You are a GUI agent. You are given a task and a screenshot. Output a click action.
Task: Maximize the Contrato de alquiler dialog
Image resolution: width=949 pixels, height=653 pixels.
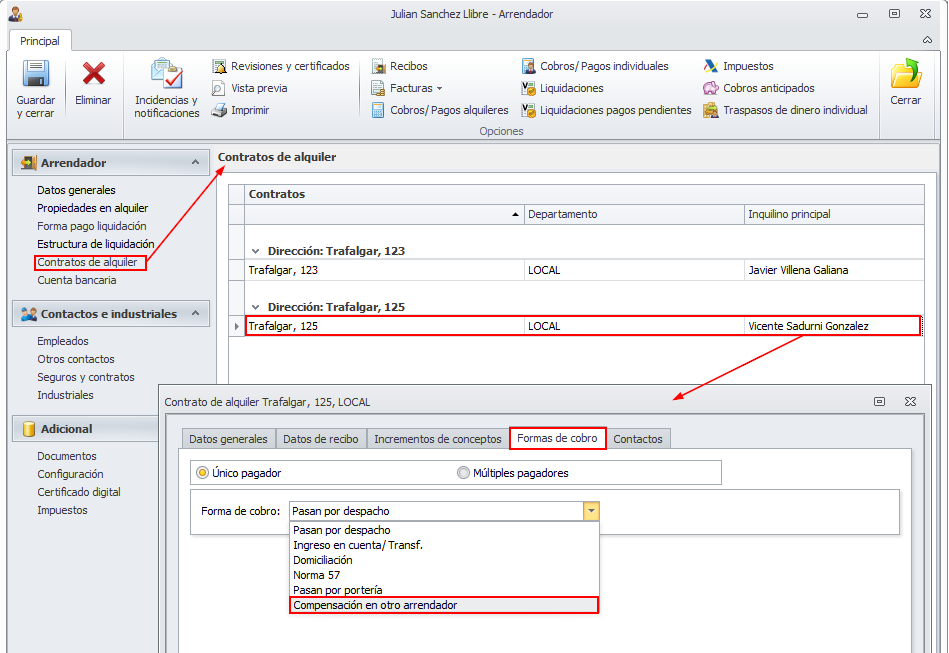pyautogui.click(x=879, y=402)
